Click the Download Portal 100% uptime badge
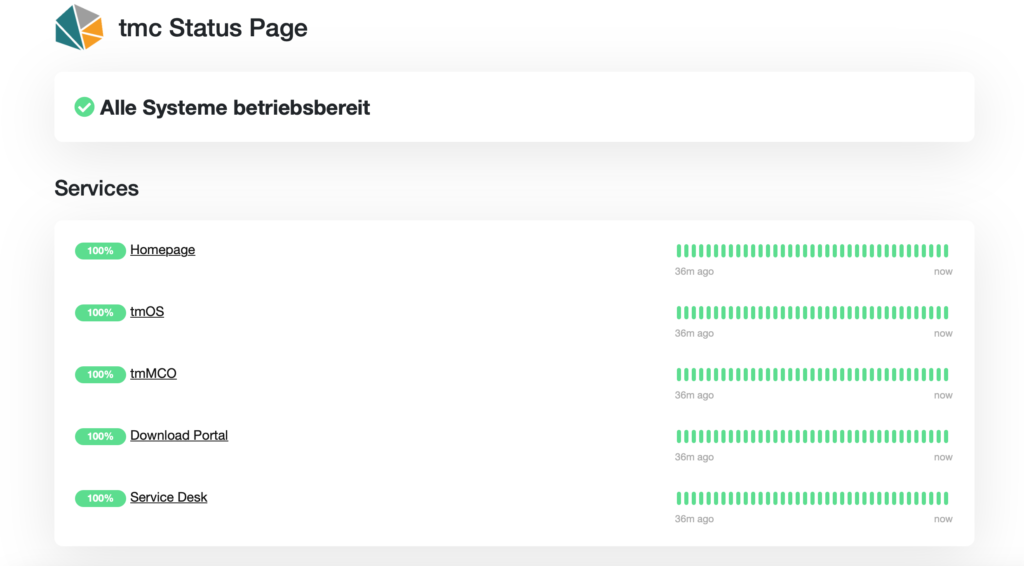This screenshot has height=566, width=1024. 100,437
